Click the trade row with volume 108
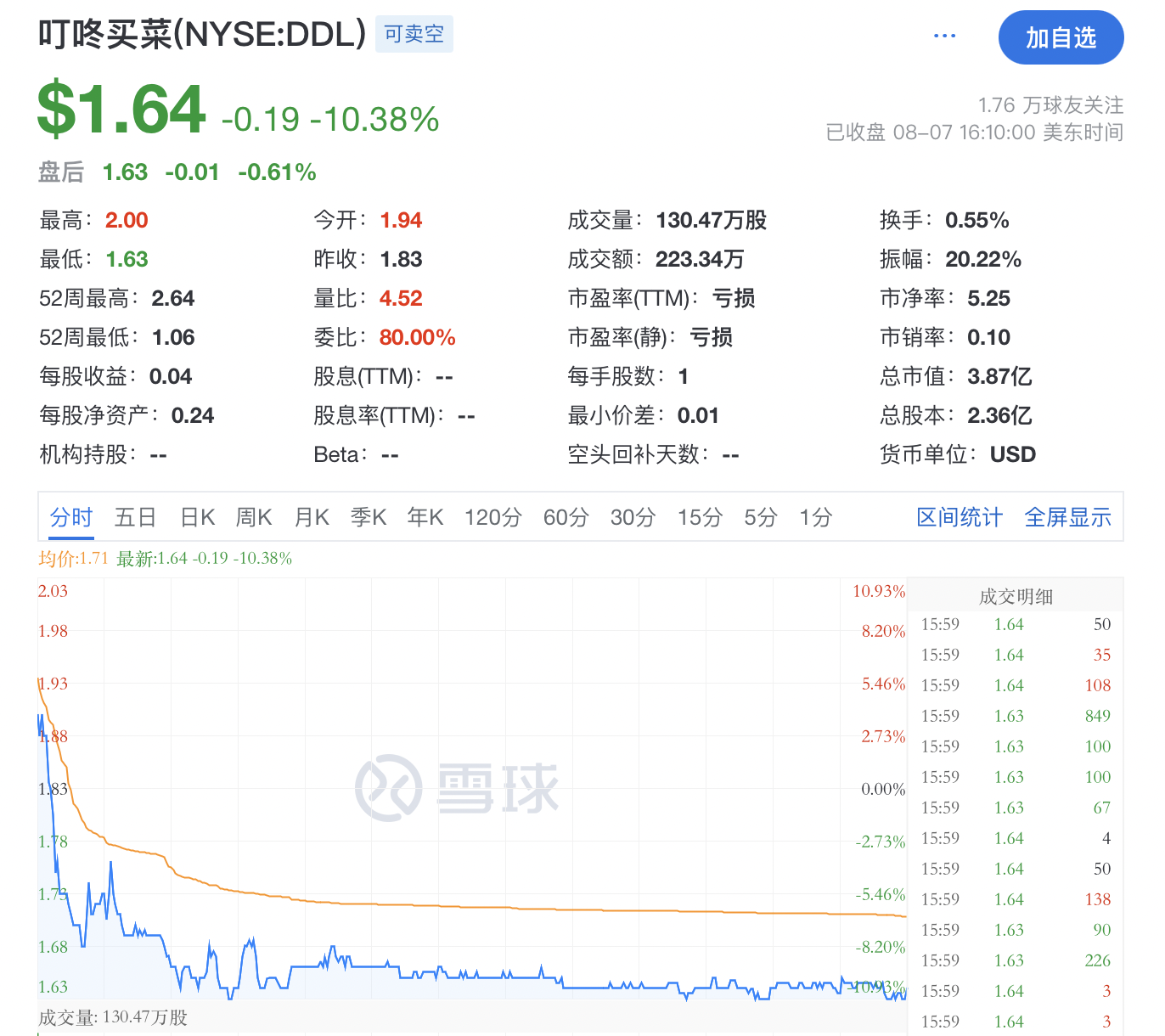The image size is (1165, 1036). coord(1016,685)
